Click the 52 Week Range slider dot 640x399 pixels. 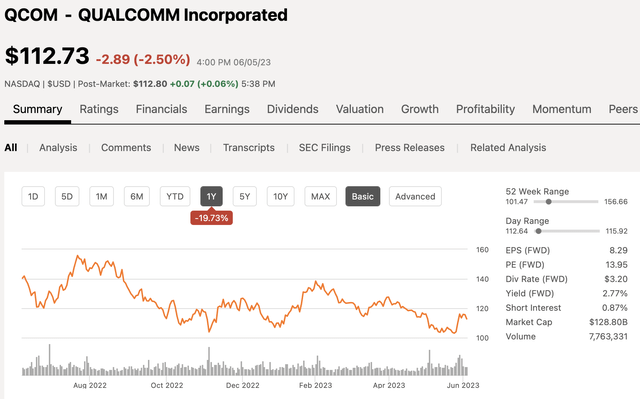(x=549, y=202)
